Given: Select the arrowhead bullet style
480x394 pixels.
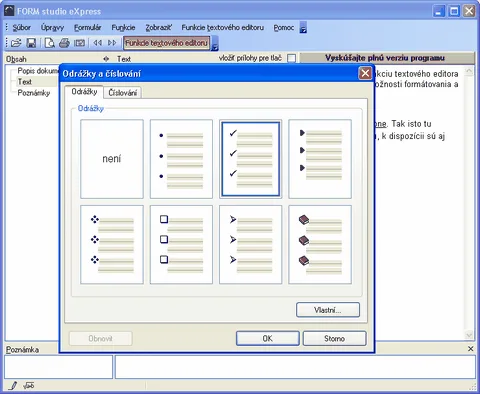Looking at the screenshot, I should pyautogui.click(x=251, y=245).
